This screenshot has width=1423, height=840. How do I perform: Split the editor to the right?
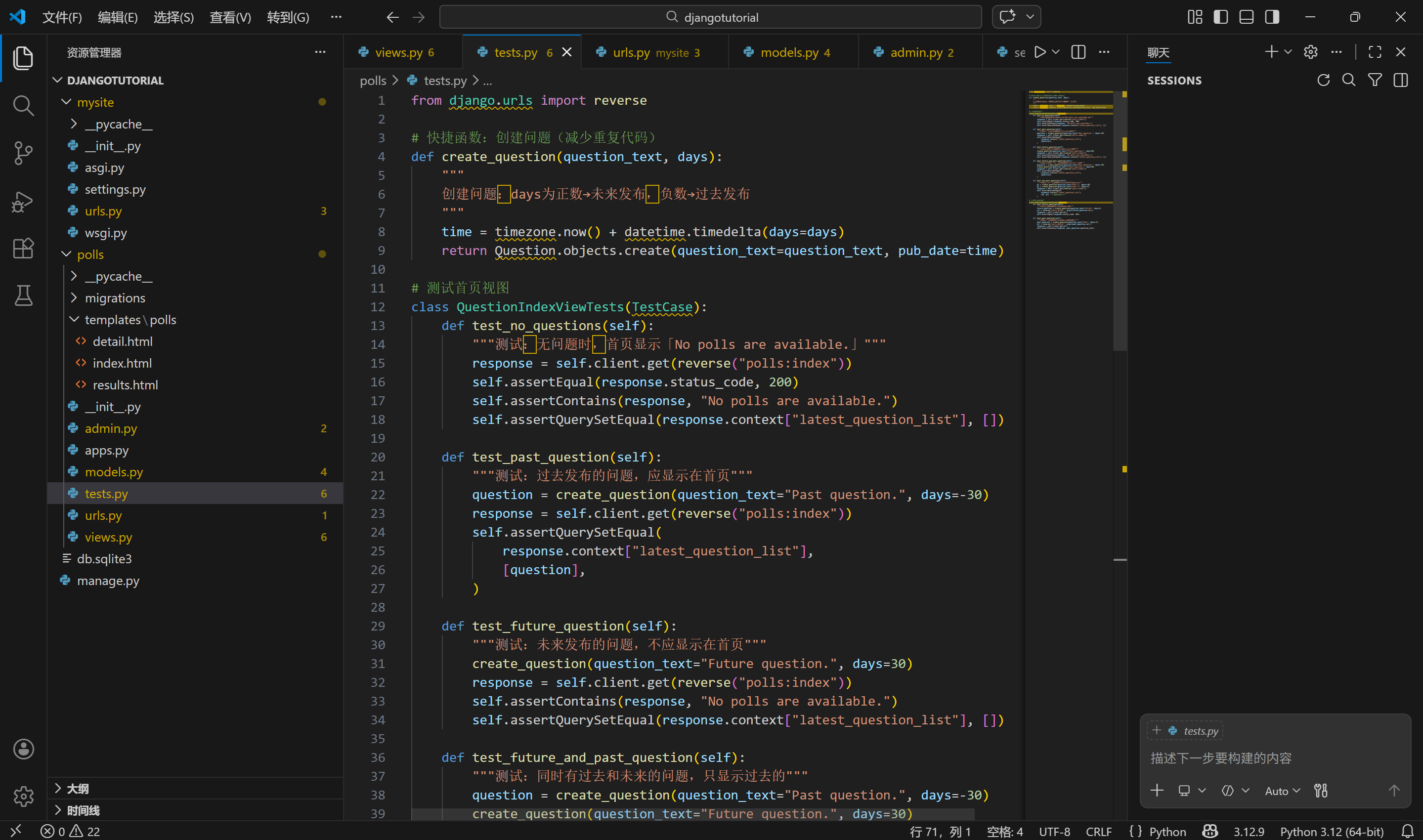[x=1078, y=52]
